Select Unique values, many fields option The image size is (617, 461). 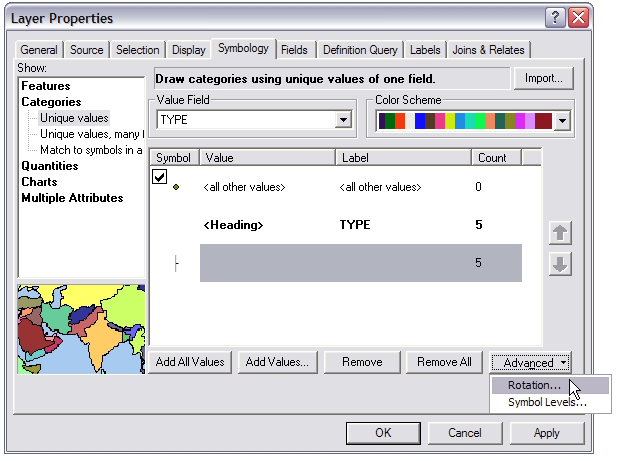click(92, 134)
